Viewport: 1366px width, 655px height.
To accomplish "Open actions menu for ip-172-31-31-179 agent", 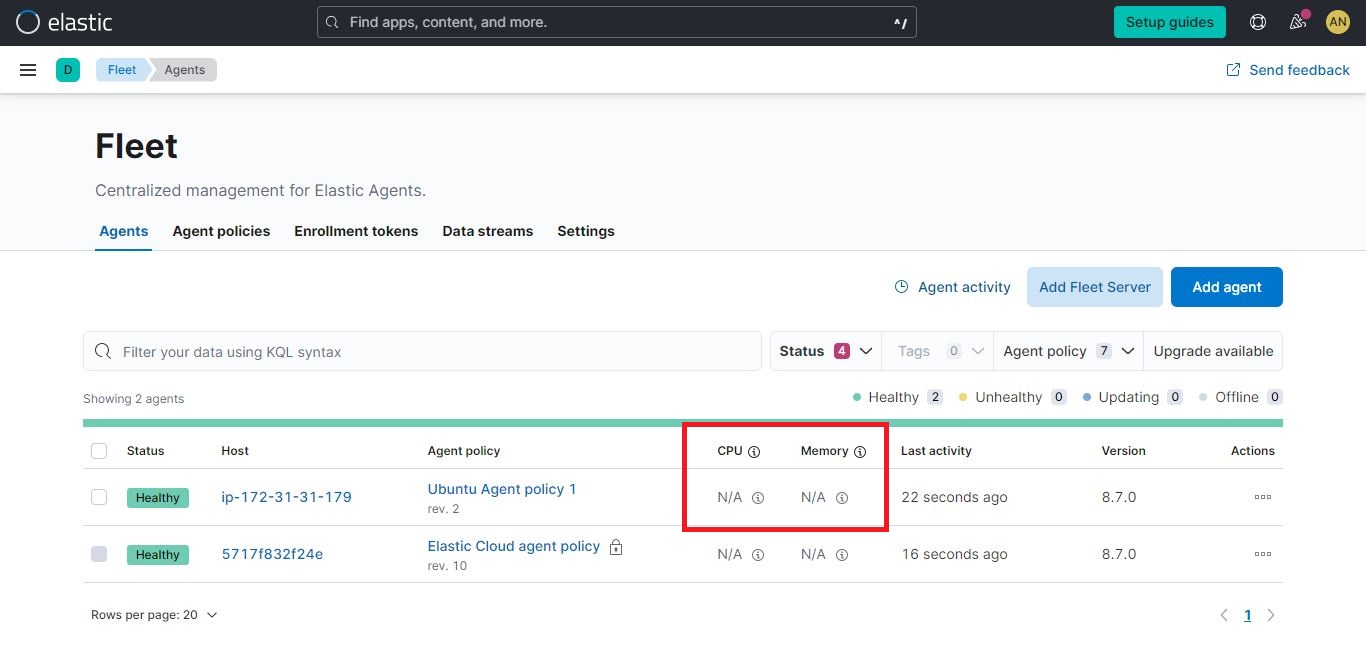I will click(1261, 497).
